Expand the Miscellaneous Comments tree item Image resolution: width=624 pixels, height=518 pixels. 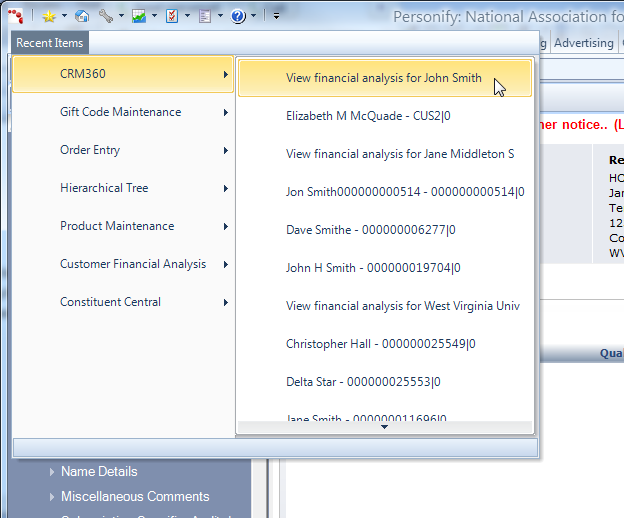click(53, 496)
